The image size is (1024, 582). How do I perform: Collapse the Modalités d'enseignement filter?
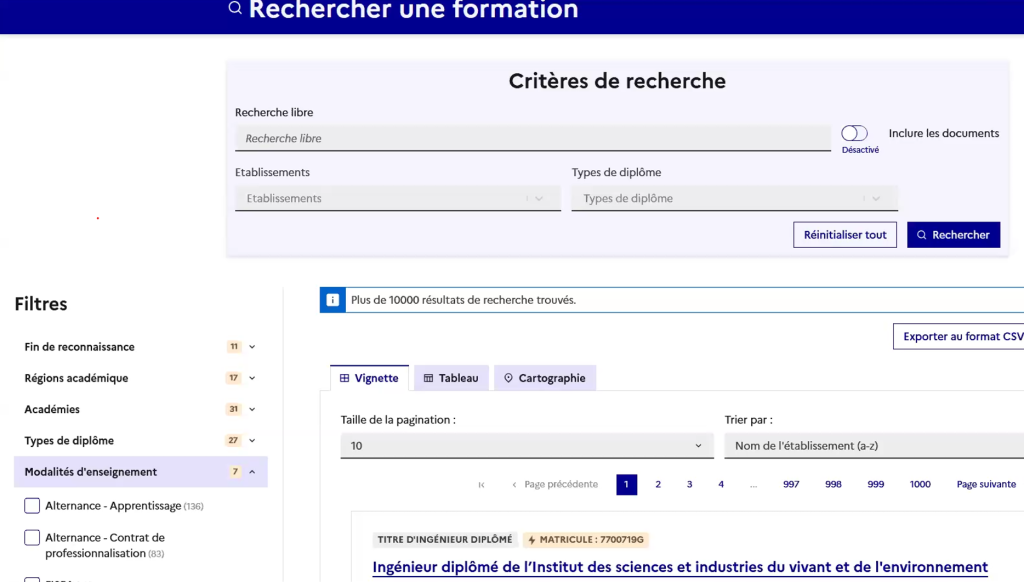140,472
